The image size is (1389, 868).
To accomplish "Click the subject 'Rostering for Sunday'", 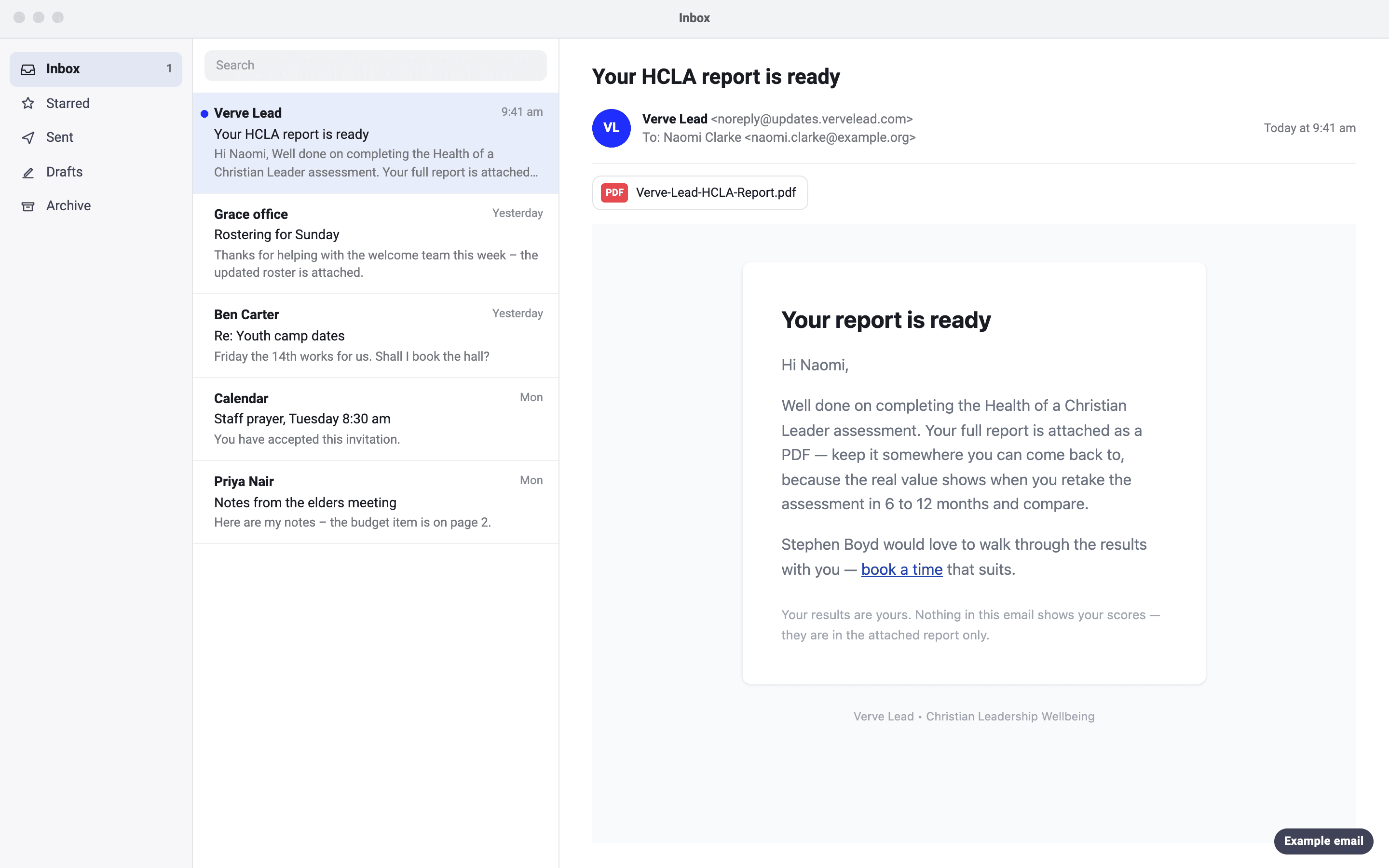I will click(x=277, y=235).
